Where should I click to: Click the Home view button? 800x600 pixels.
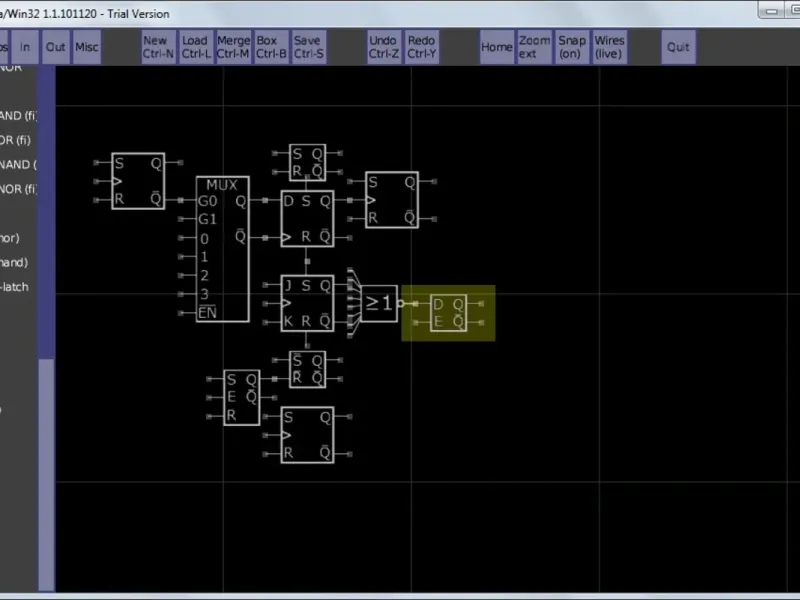pos(496,47)
